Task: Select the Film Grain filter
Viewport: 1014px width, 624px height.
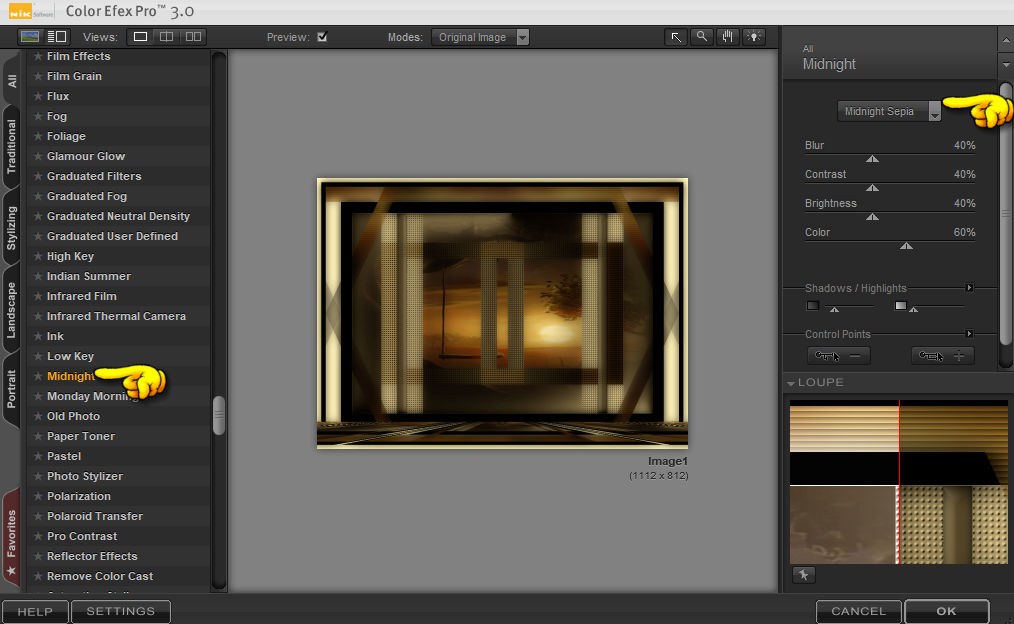Action: [x=74, y=76]
